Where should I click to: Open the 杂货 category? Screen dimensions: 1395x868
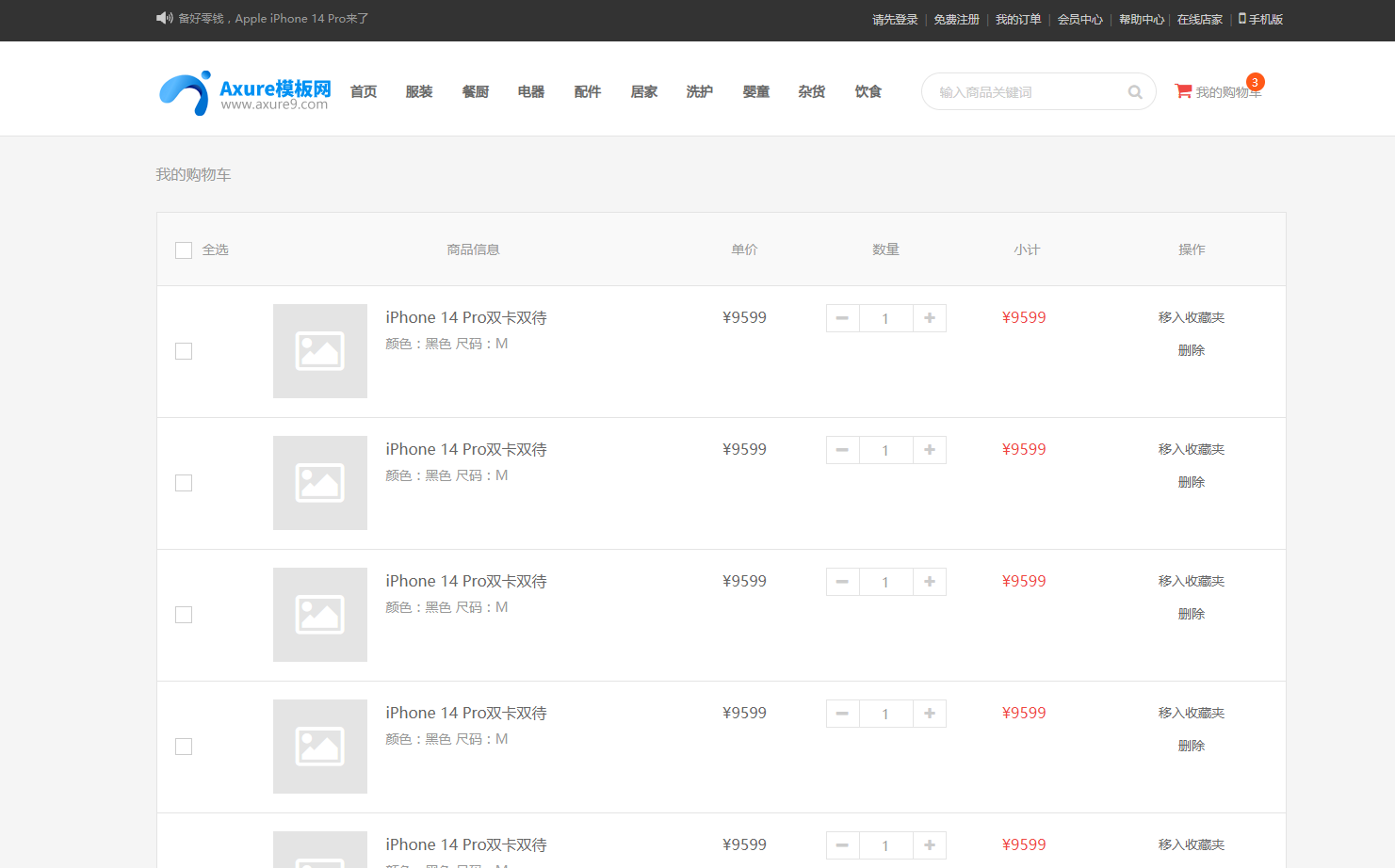pyautogui.click(x=812, y=91)
